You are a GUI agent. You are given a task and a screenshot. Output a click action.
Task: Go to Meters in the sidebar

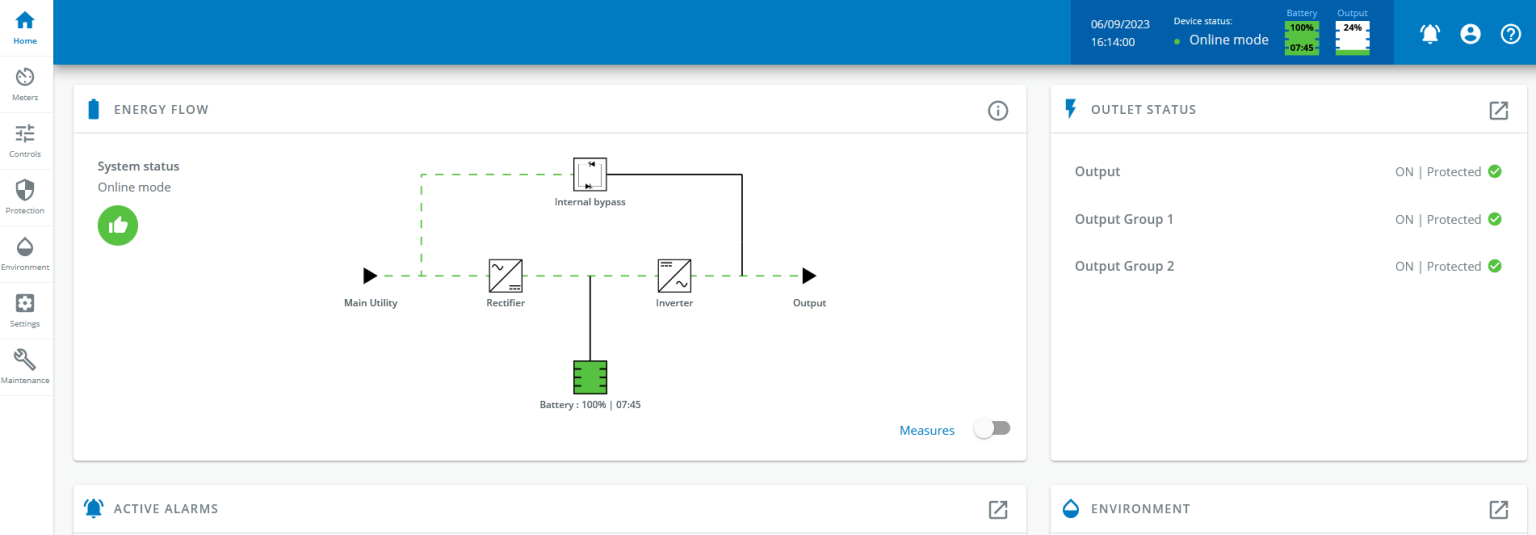pos(25,84)
